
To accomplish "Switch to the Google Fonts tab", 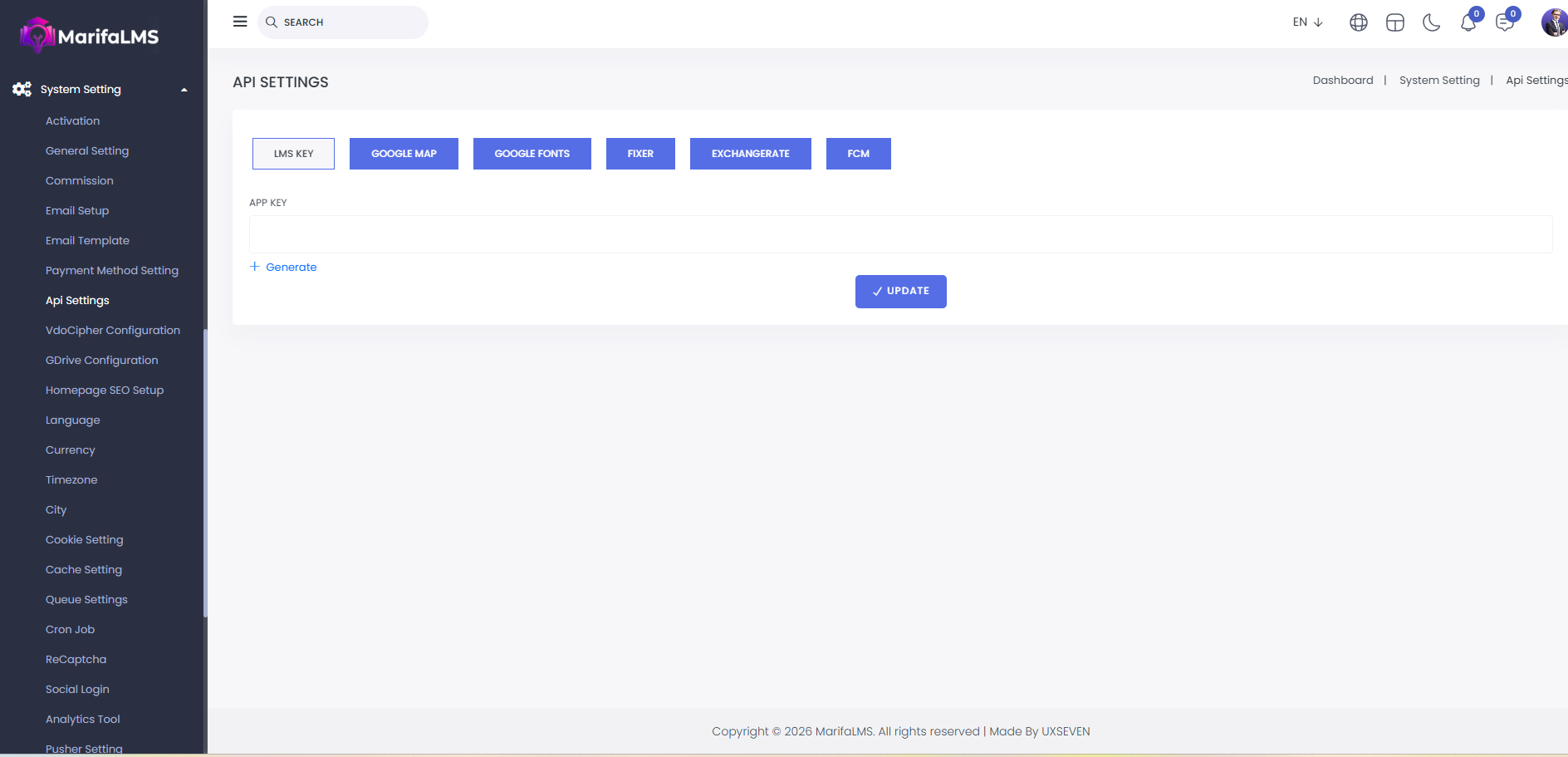I will tap(532, 154).
